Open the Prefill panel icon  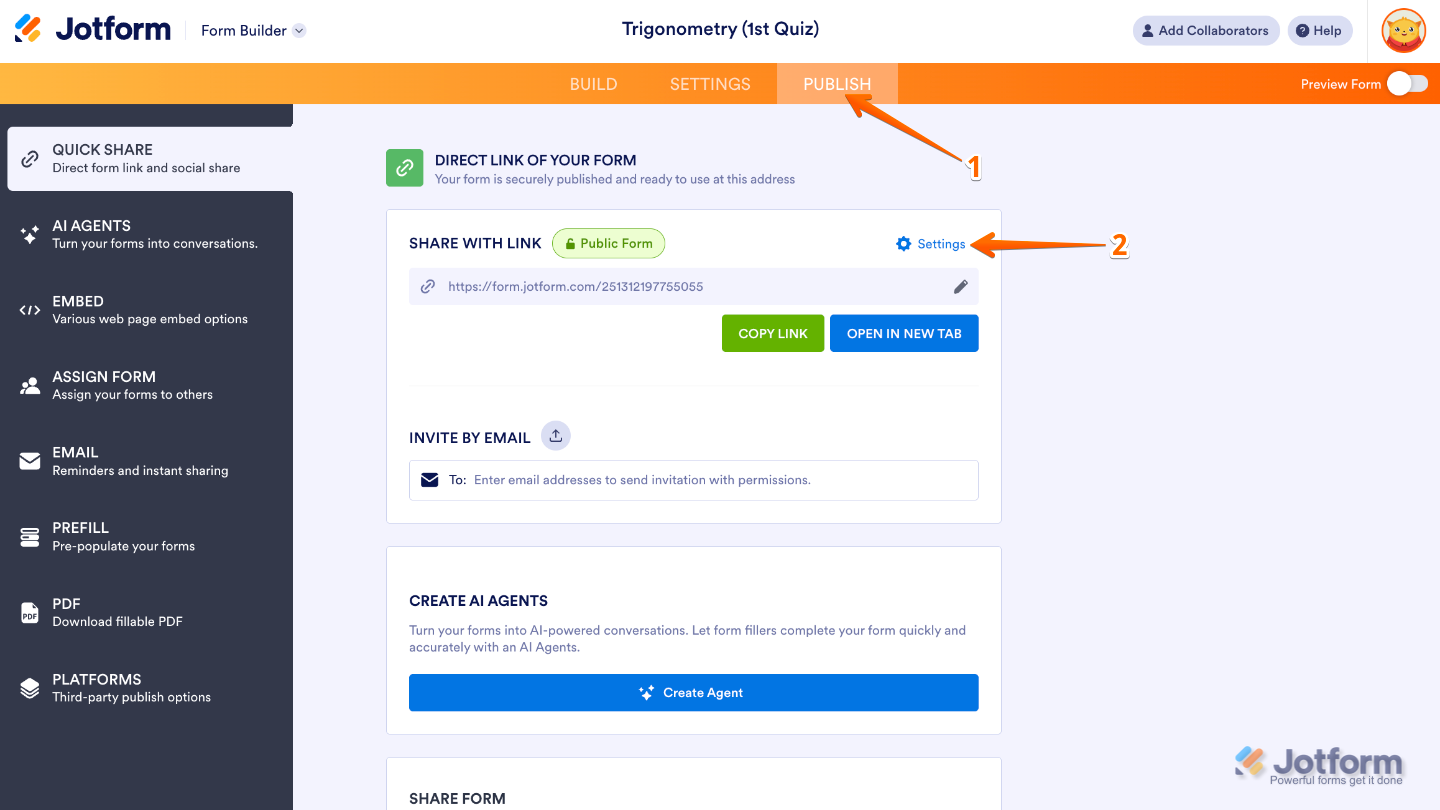(28, 536)
